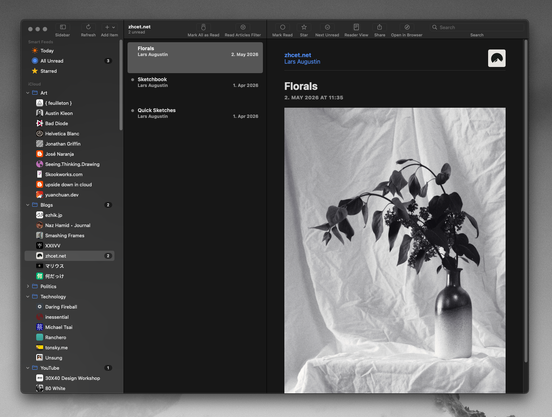Open the Ranchero feed
Image resolution: width=552 pixels, height=417 pixels.
click(70, 337)
